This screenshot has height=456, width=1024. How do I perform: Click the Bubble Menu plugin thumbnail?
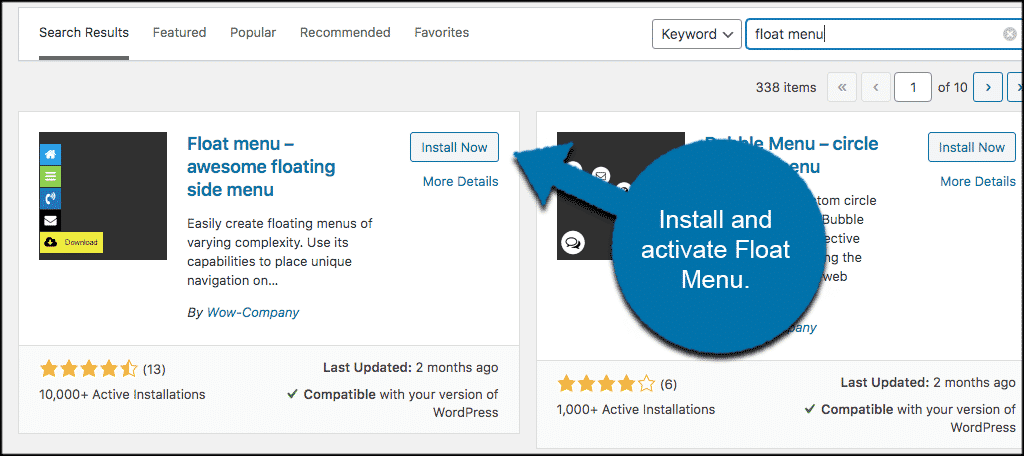[620, 196]
